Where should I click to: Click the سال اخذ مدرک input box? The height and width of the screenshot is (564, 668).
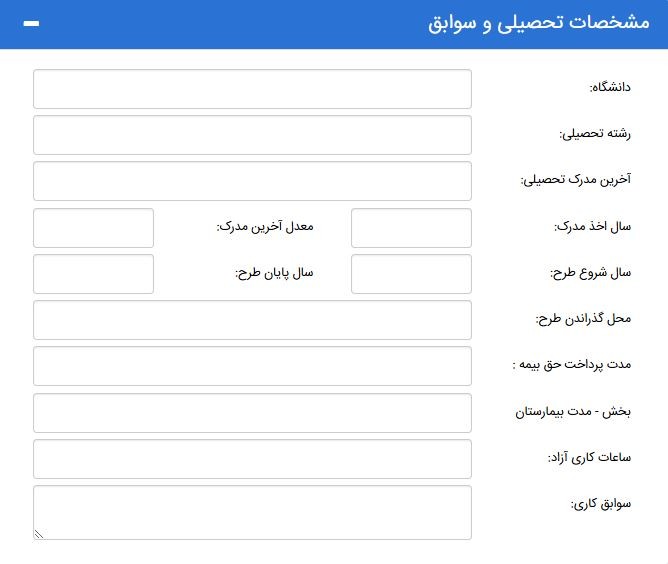point(411,228)
